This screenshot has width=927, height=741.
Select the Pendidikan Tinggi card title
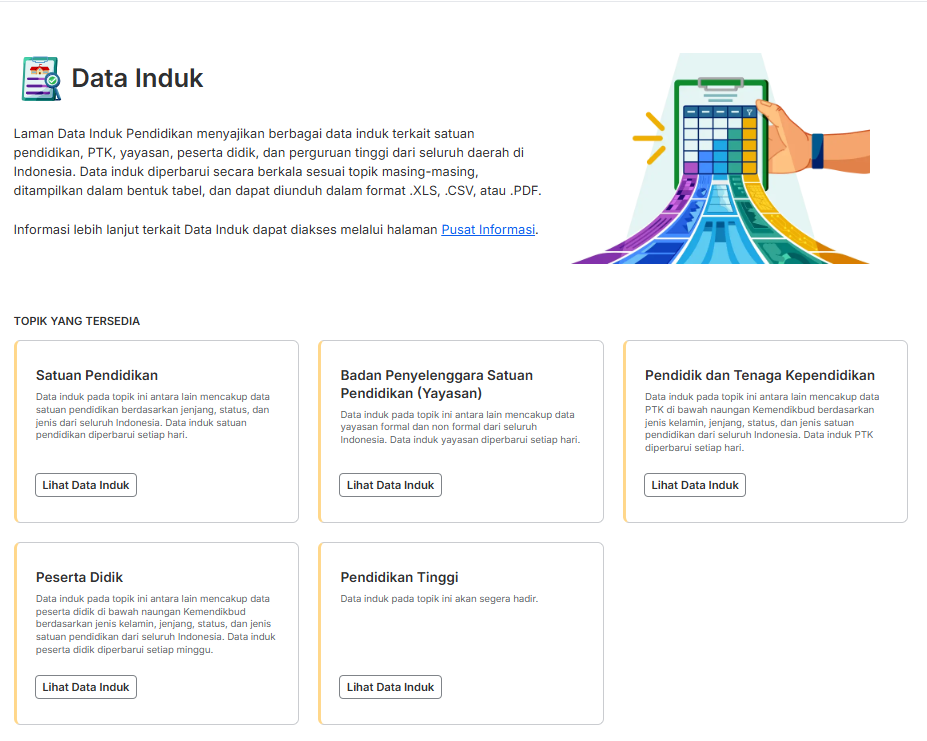[400, 577]
